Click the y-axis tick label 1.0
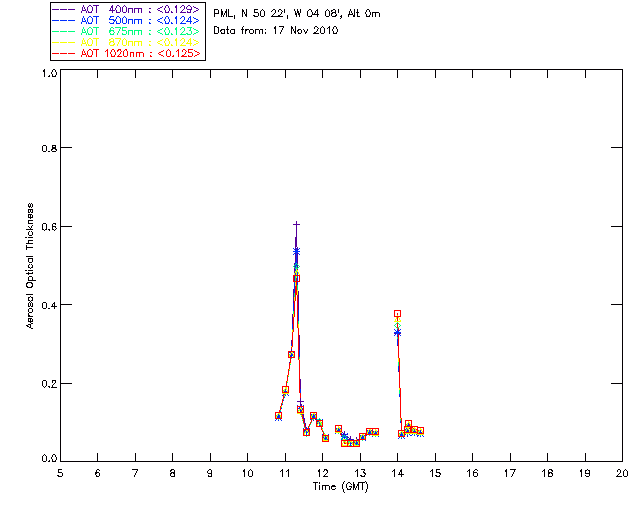 tap(49, 73)
